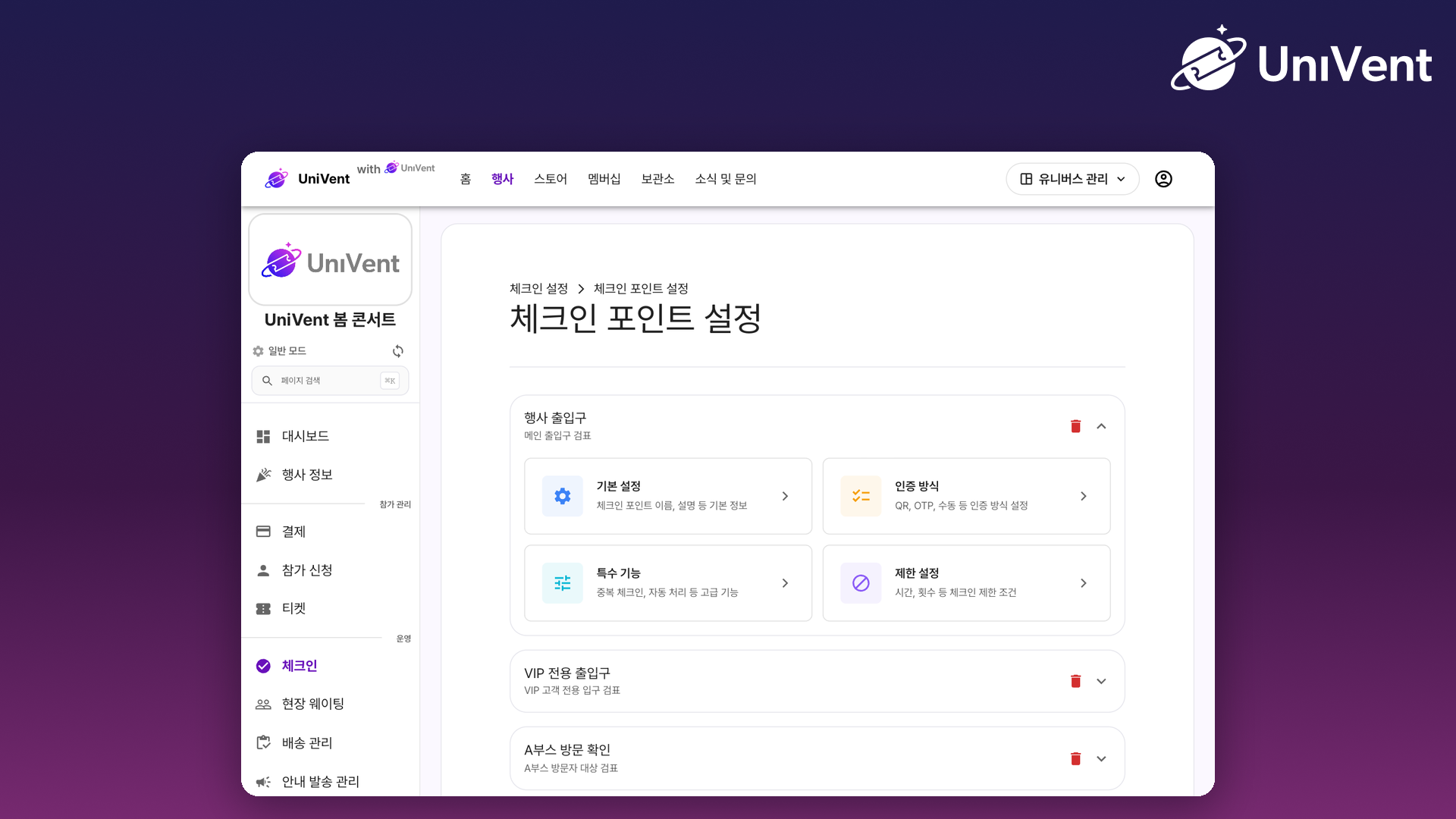Open the 스토어 navigation tab
The height and width of the screenshot is (819, 1456).
(x=551, y=179)
